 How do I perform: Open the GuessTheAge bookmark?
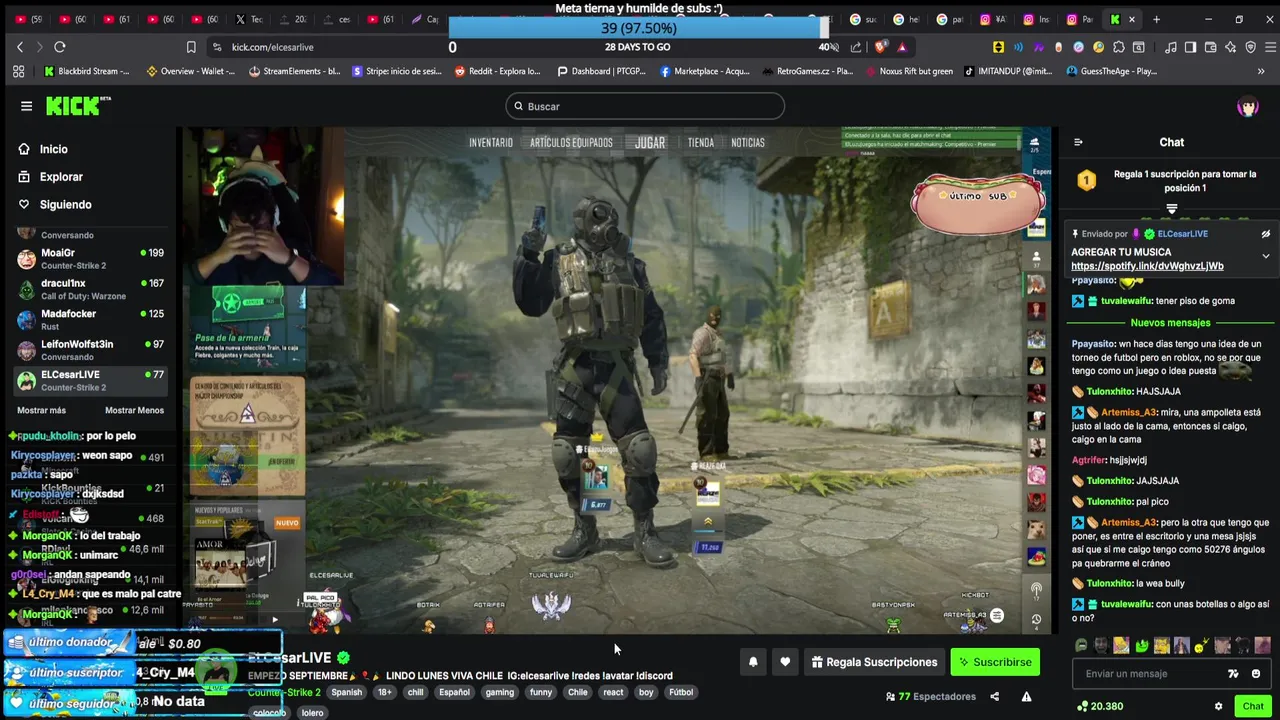pyautogui.click(x=1112, y=71)
